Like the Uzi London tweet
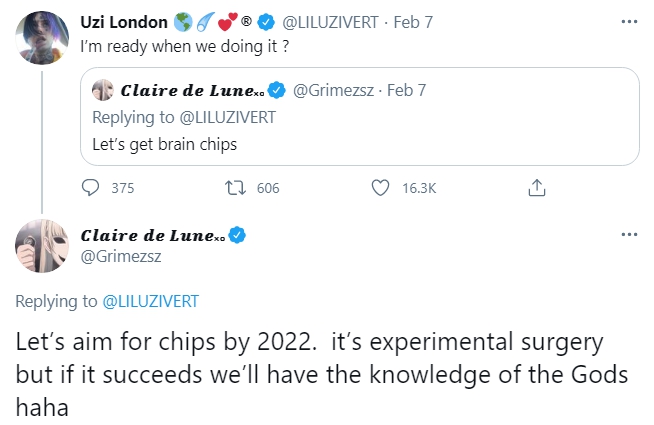654x425 pixels. 380,188
